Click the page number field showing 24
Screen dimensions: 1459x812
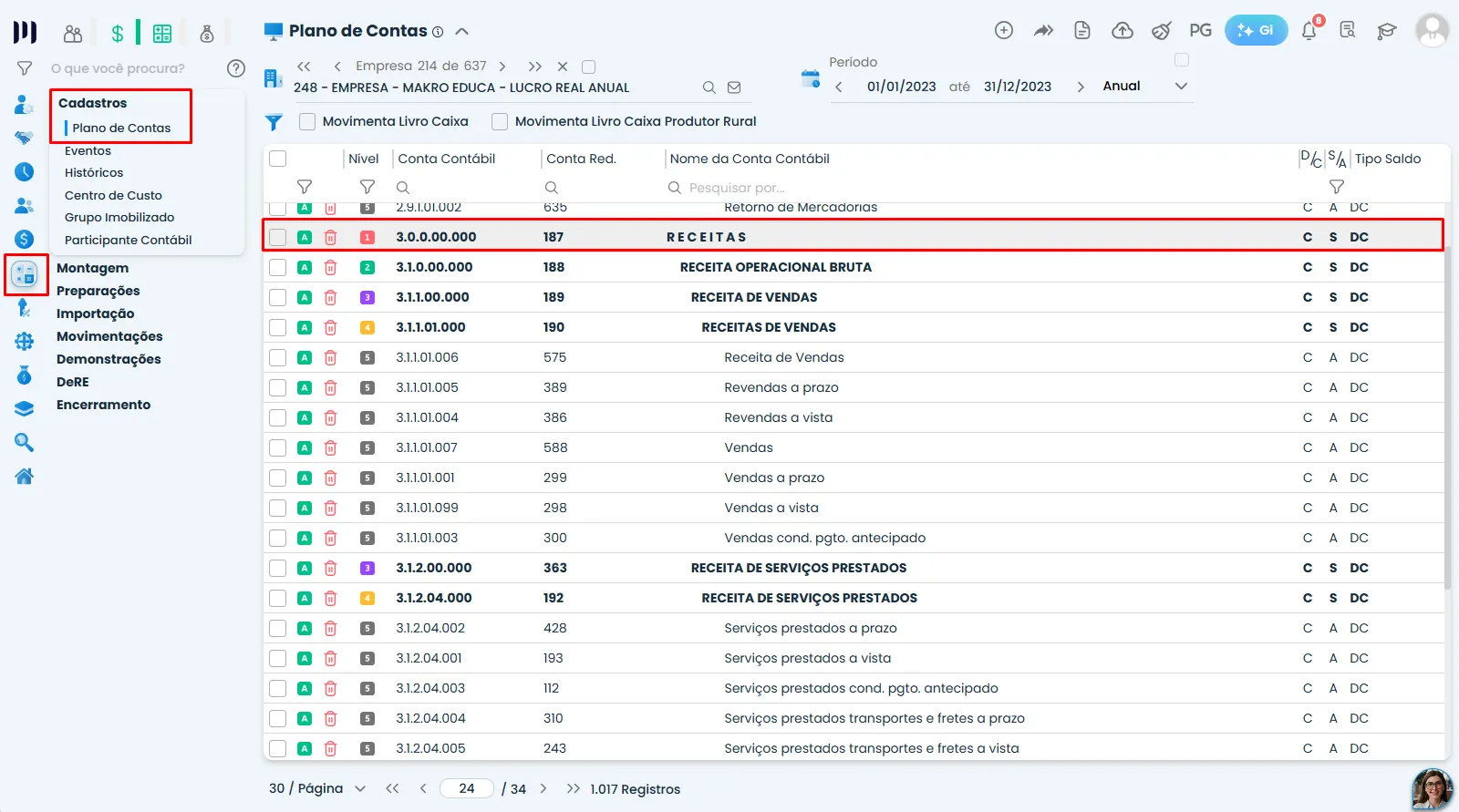tap(467, 788)
